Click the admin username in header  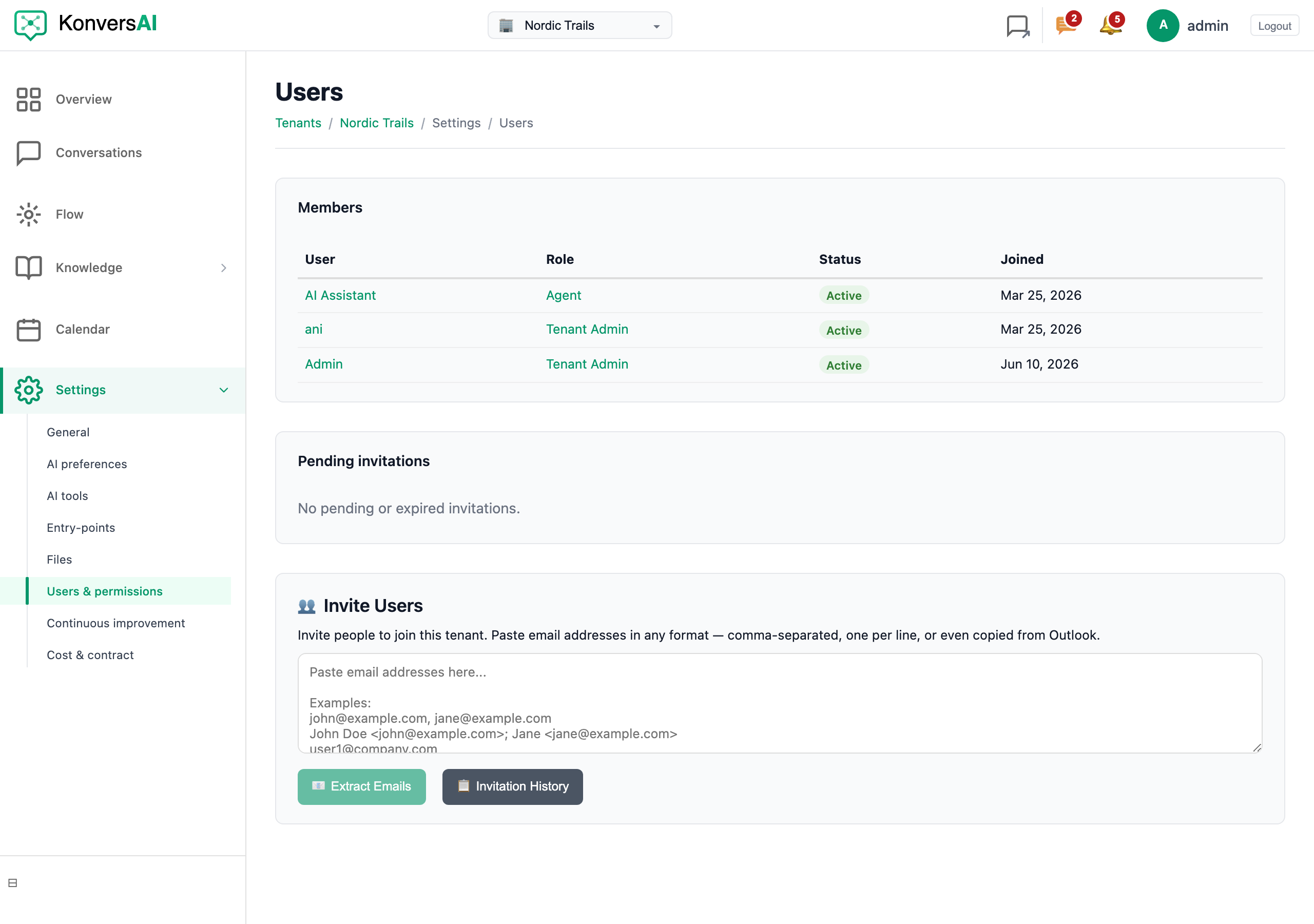1208,26
